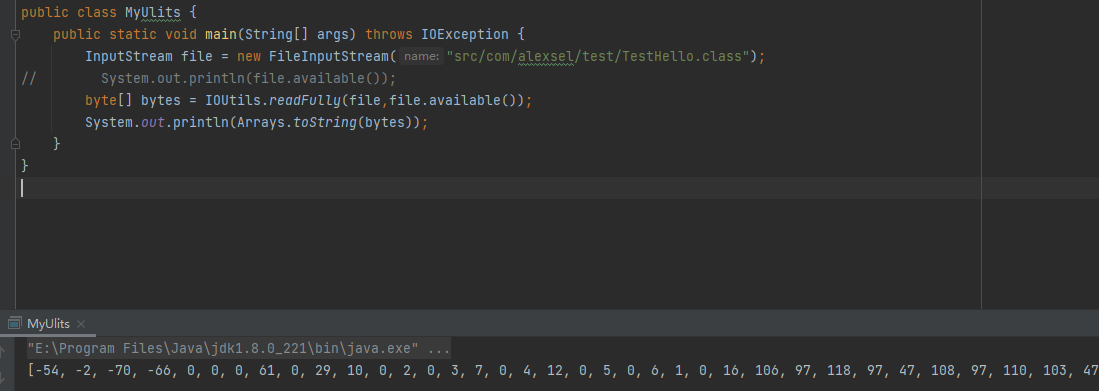Viewport: 1099px width, 391px height.
Task: Select the MyUlits run tab
Action: coord(48,324)
